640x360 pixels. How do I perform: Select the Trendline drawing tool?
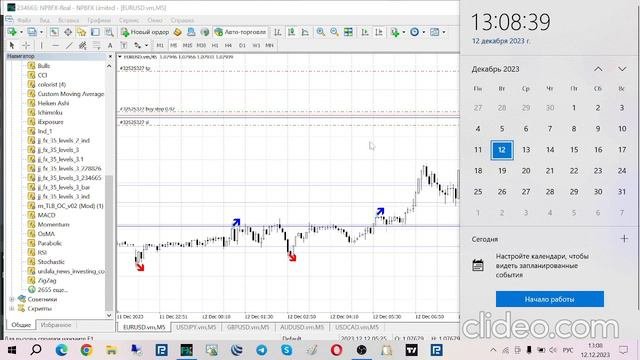(x=69, y=45)
